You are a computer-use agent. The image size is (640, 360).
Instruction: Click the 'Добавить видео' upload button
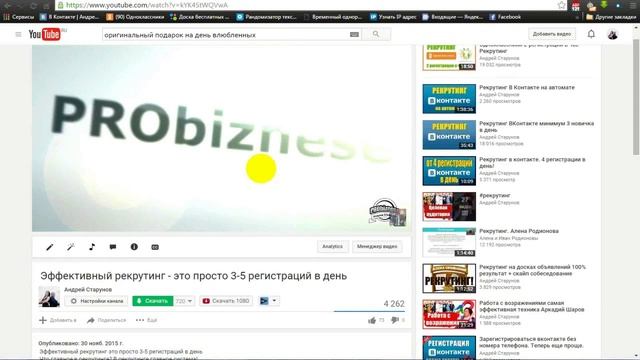click(552, 34)
